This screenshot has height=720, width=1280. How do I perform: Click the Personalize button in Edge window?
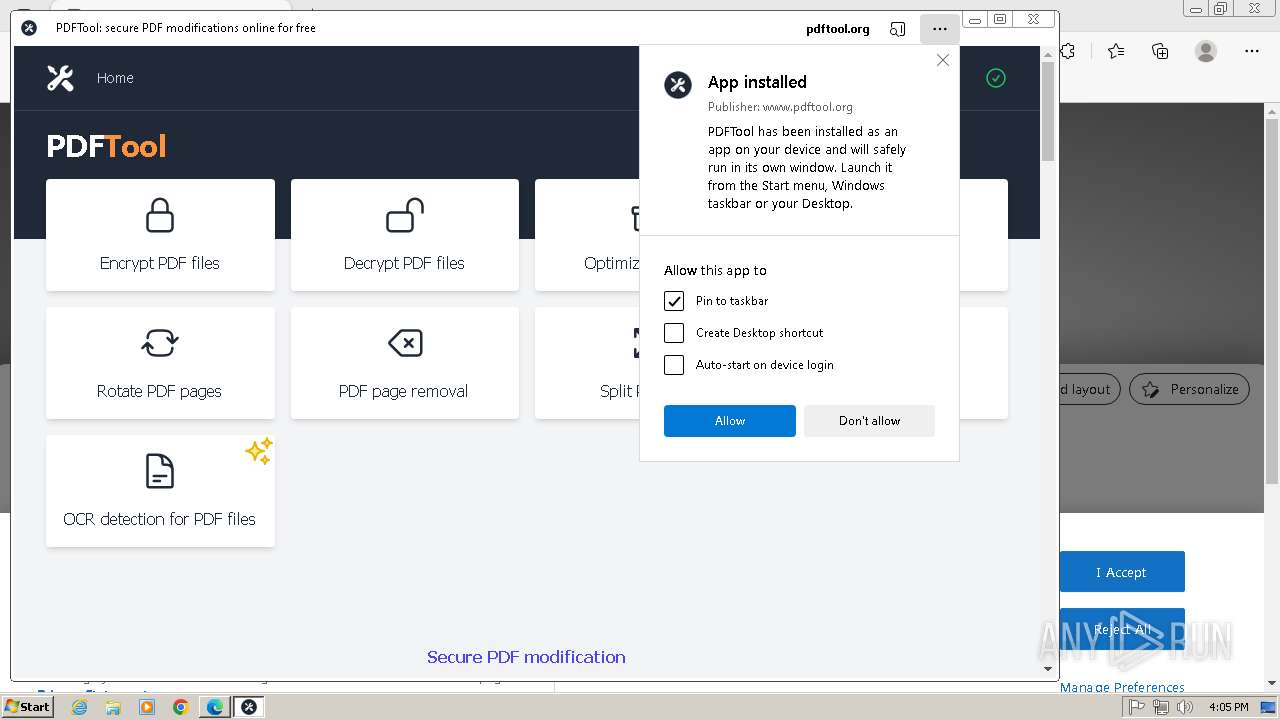pyautogui.click(x=1189, y=389)
